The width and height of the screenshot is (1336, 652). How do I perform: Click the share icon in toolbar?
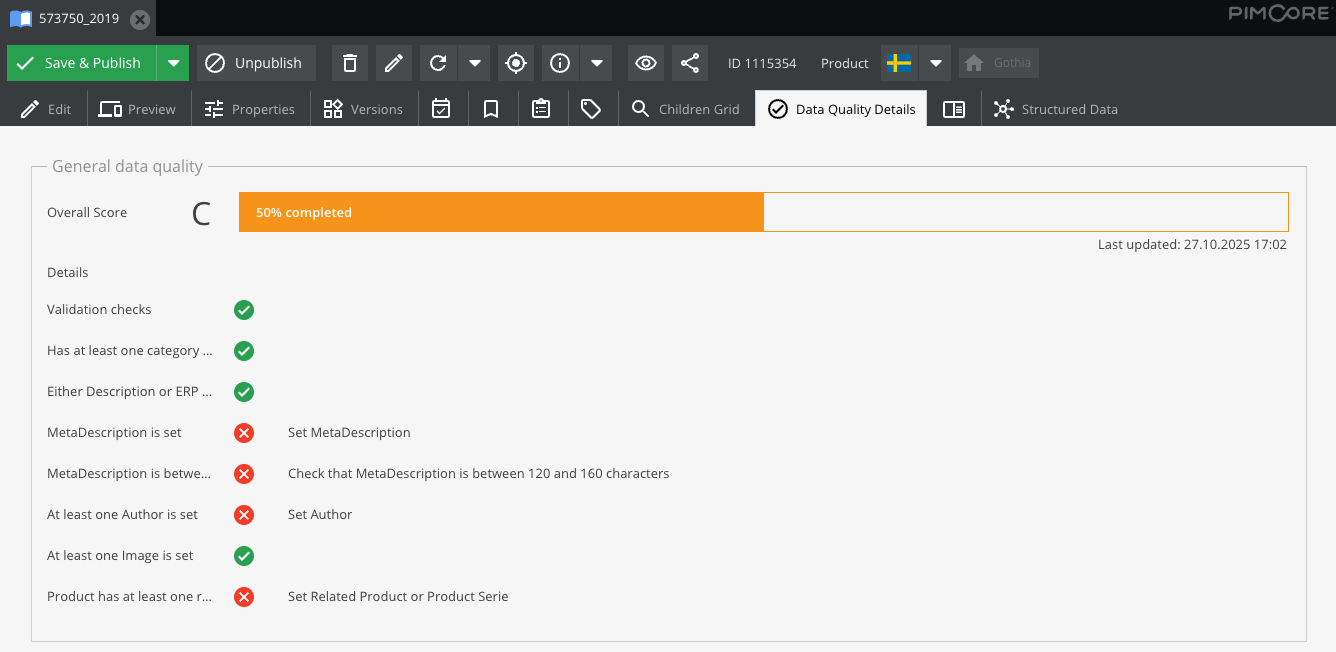tap(690, 63)
